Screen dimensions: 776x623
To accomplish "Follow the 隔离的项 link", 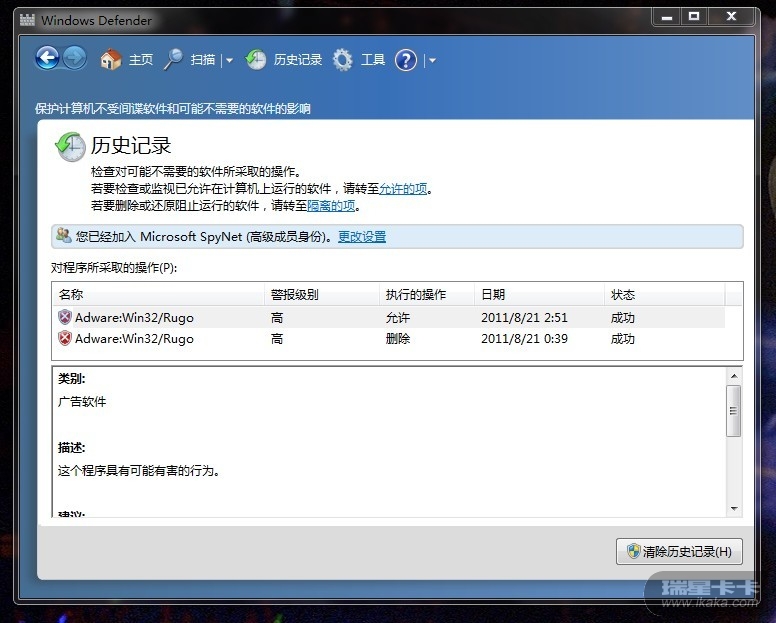I will [x=331, y=205].
